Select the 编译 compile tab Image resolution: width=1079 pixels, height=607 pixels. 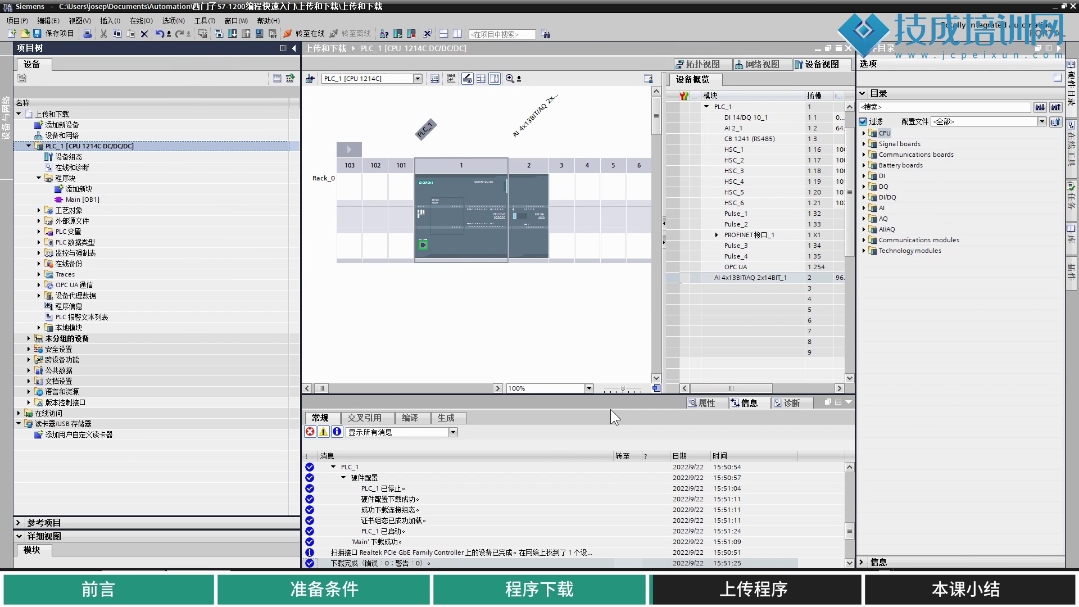(x=410, y=418)
